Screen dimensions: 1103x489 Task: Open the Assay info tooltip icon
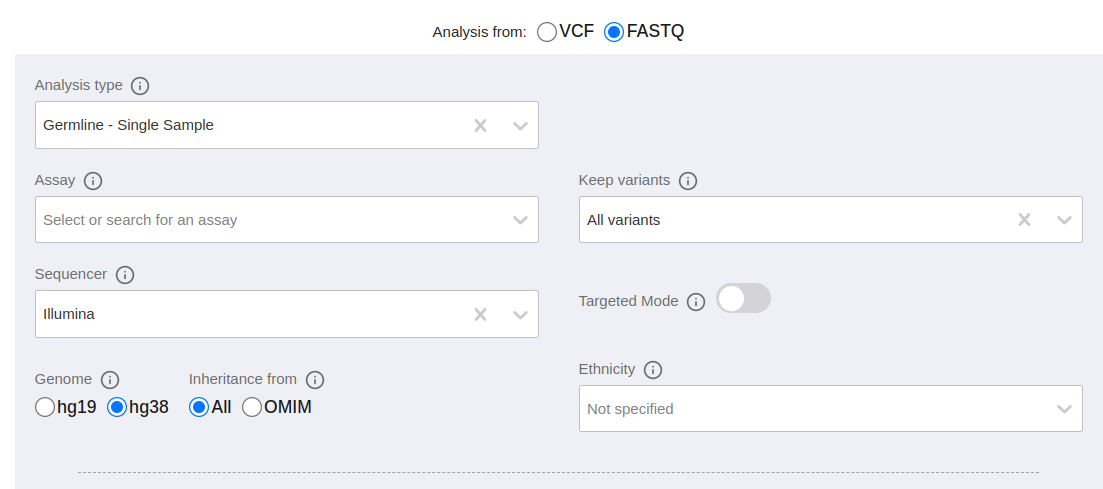(x=93, y=181)
